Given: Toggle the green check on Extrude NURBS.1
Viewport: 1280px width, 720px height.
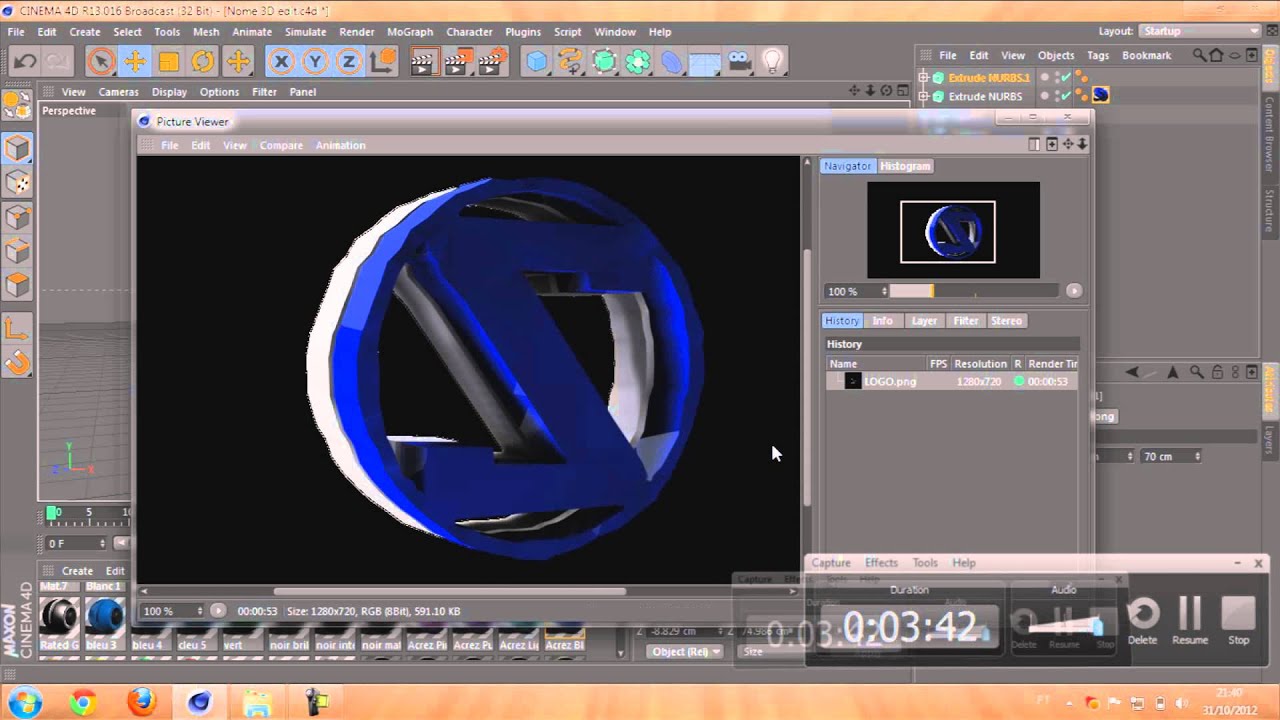Looking at the screenshot, I should [x=1065, y=77].
